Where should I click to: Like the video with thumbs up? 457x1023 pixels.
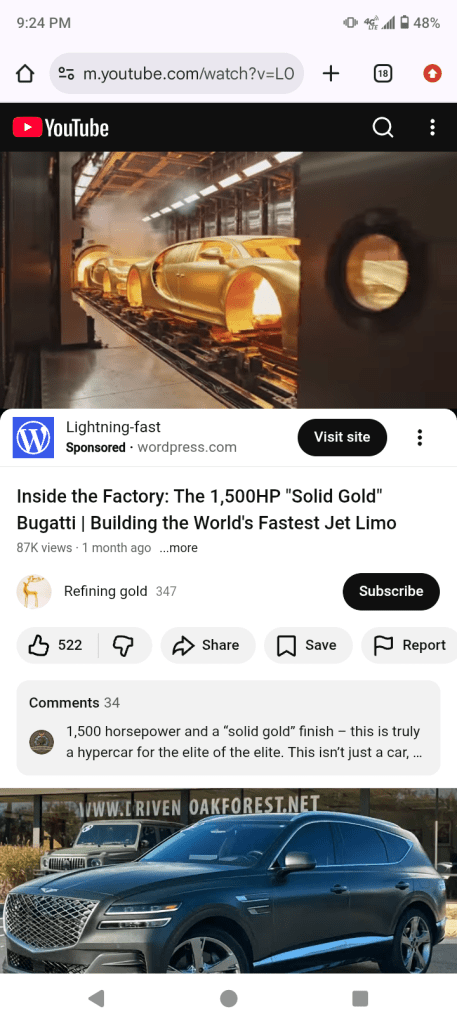57,645
